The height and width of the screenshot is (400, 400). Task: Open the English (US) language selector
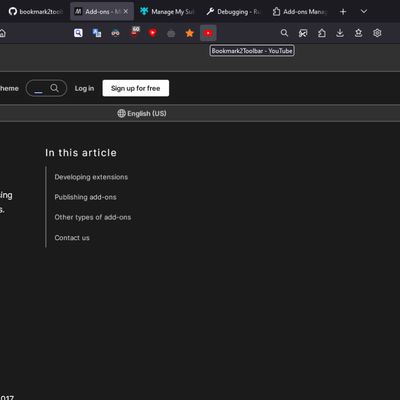142,113
